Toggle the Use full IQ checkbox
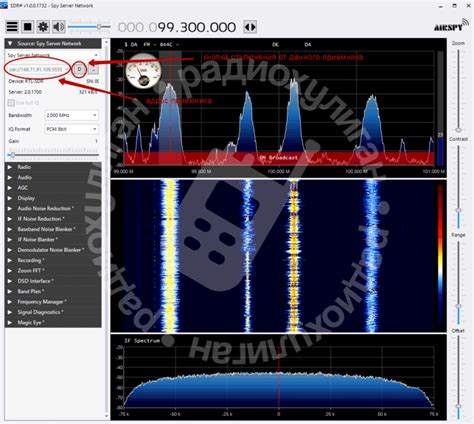The height and width of the screenshot is (424, 474). click(x=11, y=103)
